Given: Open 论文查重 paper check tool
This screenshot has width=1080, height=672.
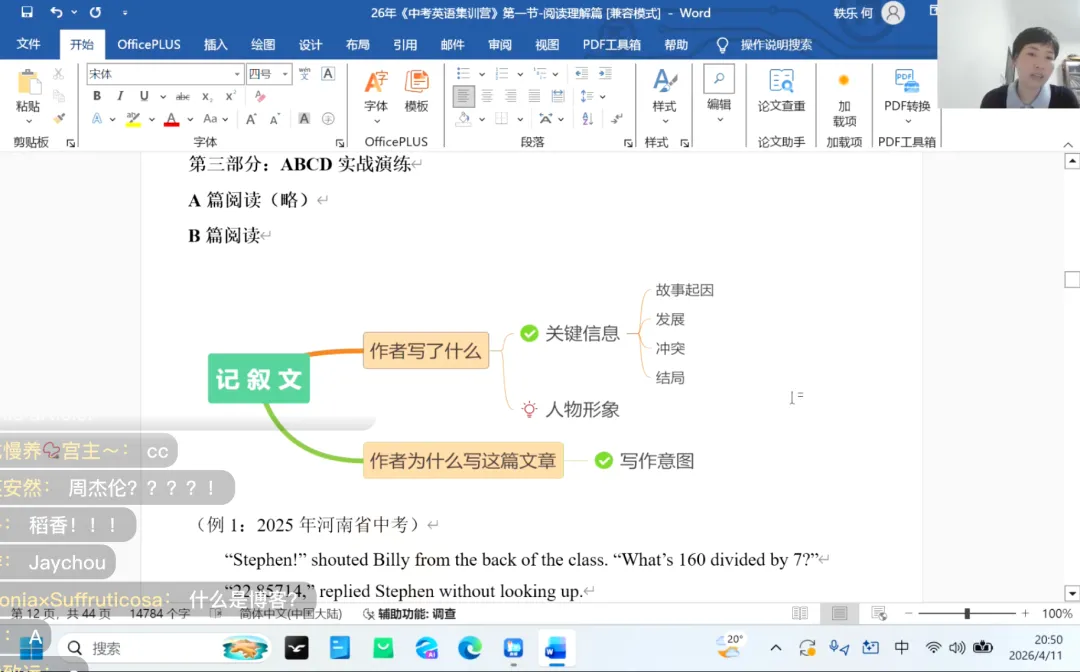Looking at the screenshot, I should pyautogui.click(x=780, y=90).
